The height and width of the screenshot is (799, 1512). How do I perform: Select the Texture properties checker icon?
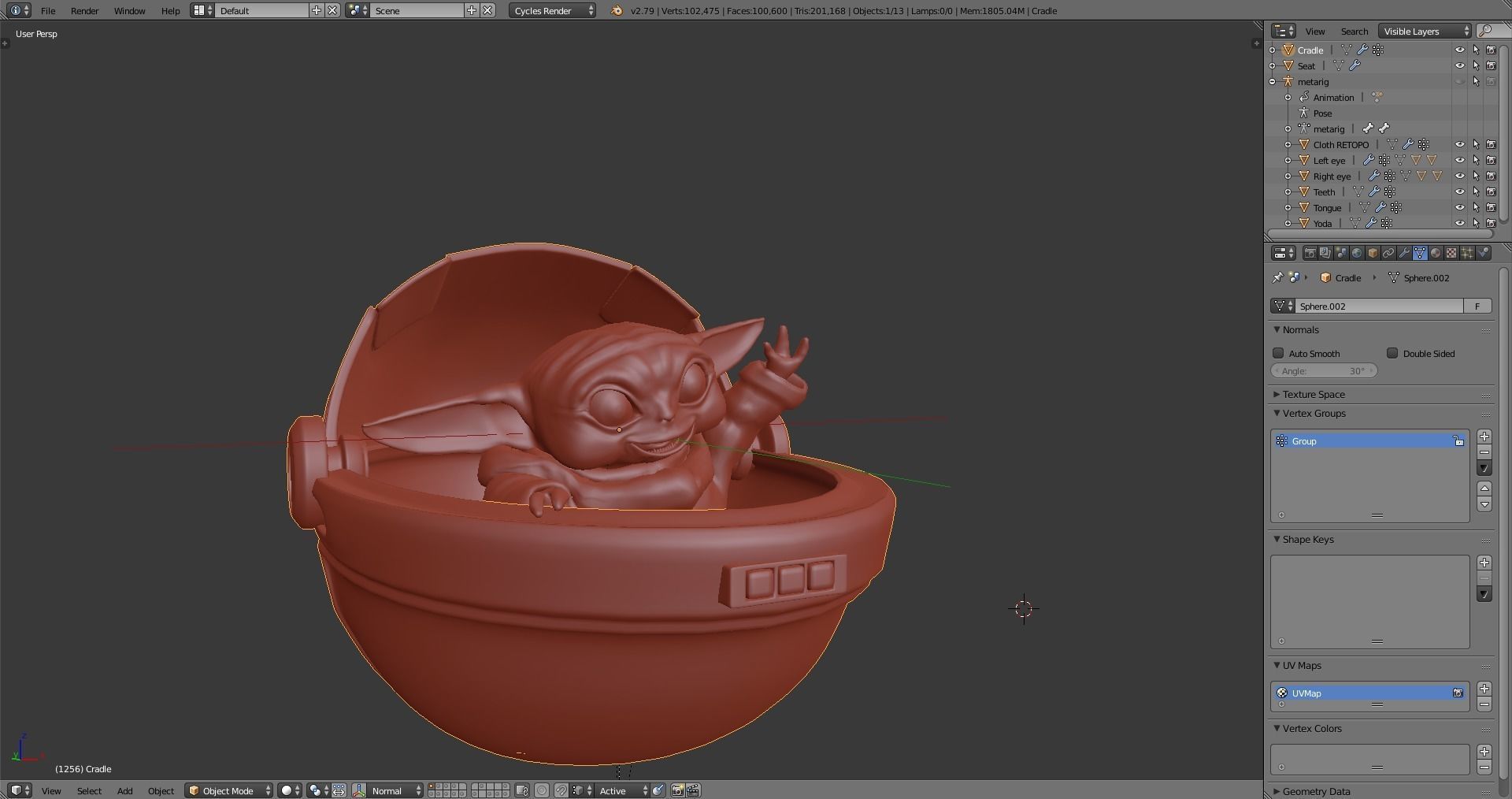pos(1451,253)
